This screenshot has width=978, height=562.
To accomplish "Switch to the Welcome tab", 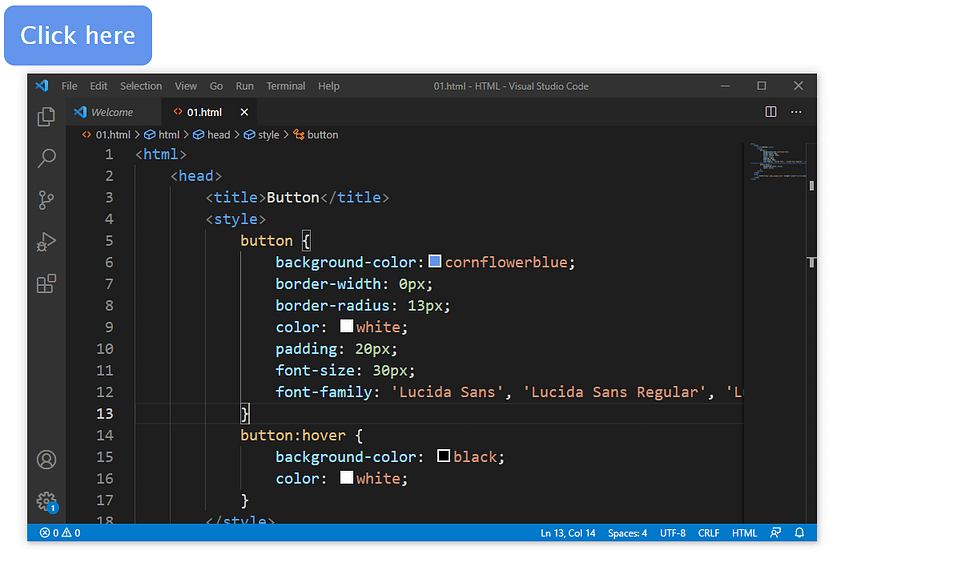I will coord(113,112).
